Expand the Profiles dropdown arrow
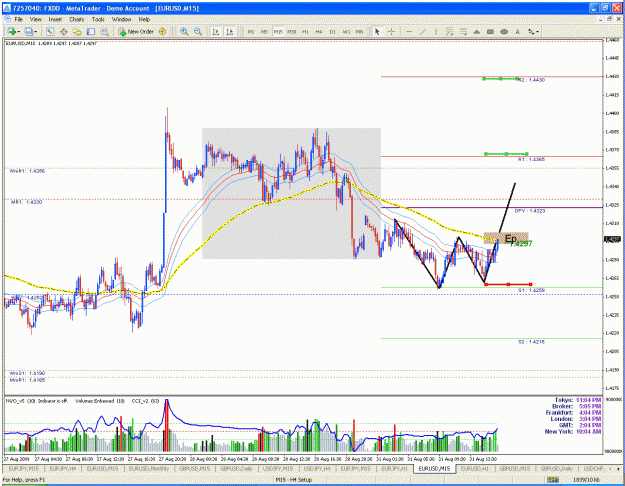Viewport: 625px width, 486px height. 35,31
